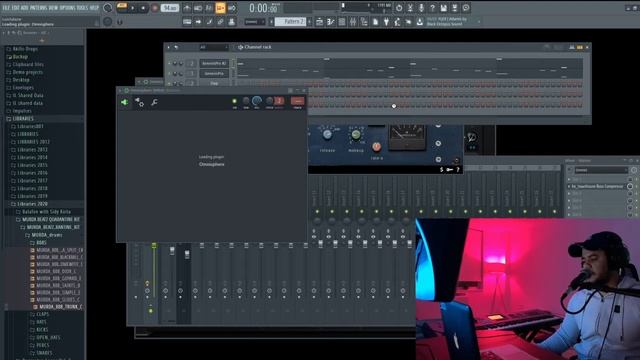This screenshot has height=360, width=640.
Task: Open the TOOLS menu
Action: 82,7
